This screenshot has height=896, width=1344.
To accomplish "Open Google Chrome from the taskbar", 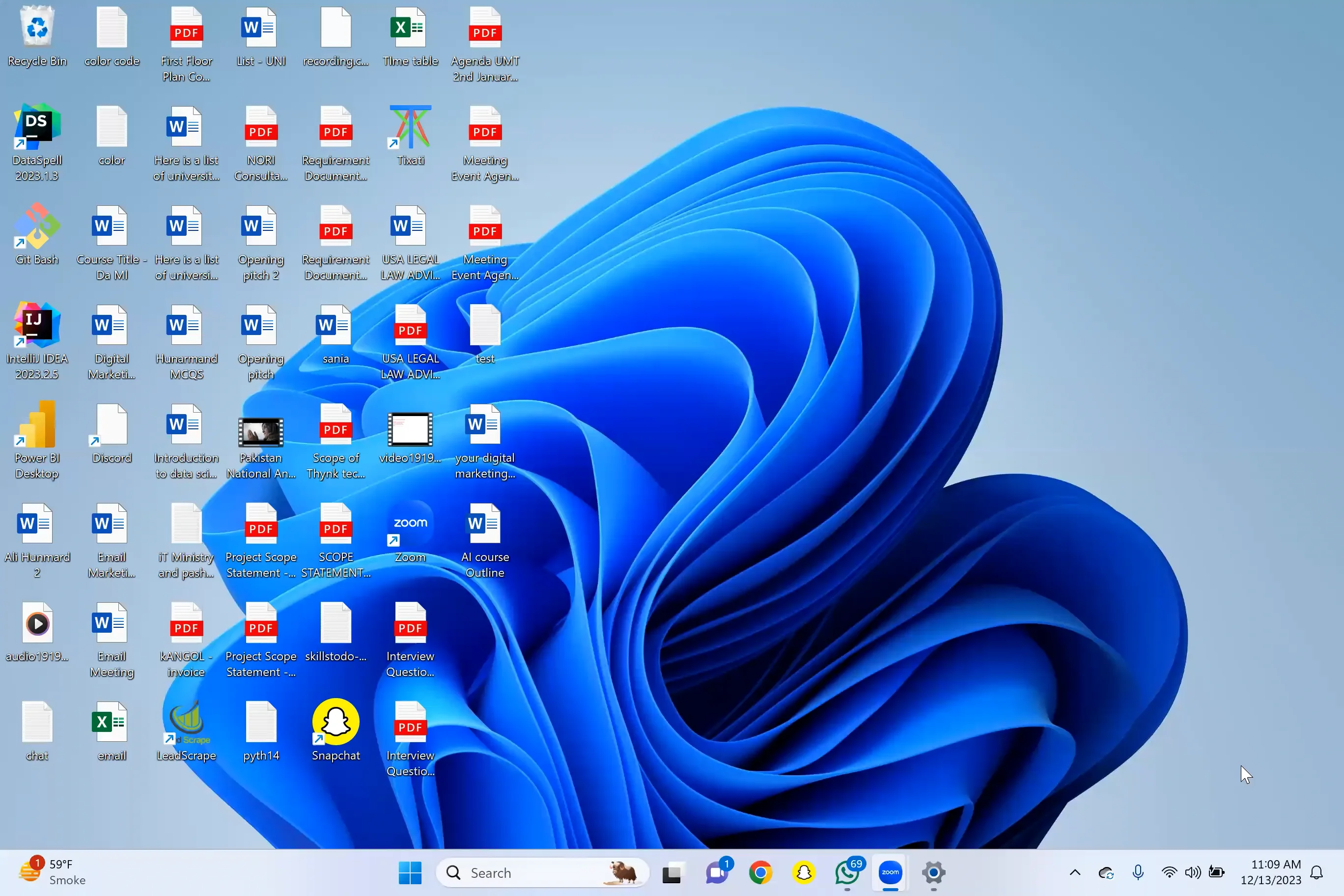I will click(760, 872).
